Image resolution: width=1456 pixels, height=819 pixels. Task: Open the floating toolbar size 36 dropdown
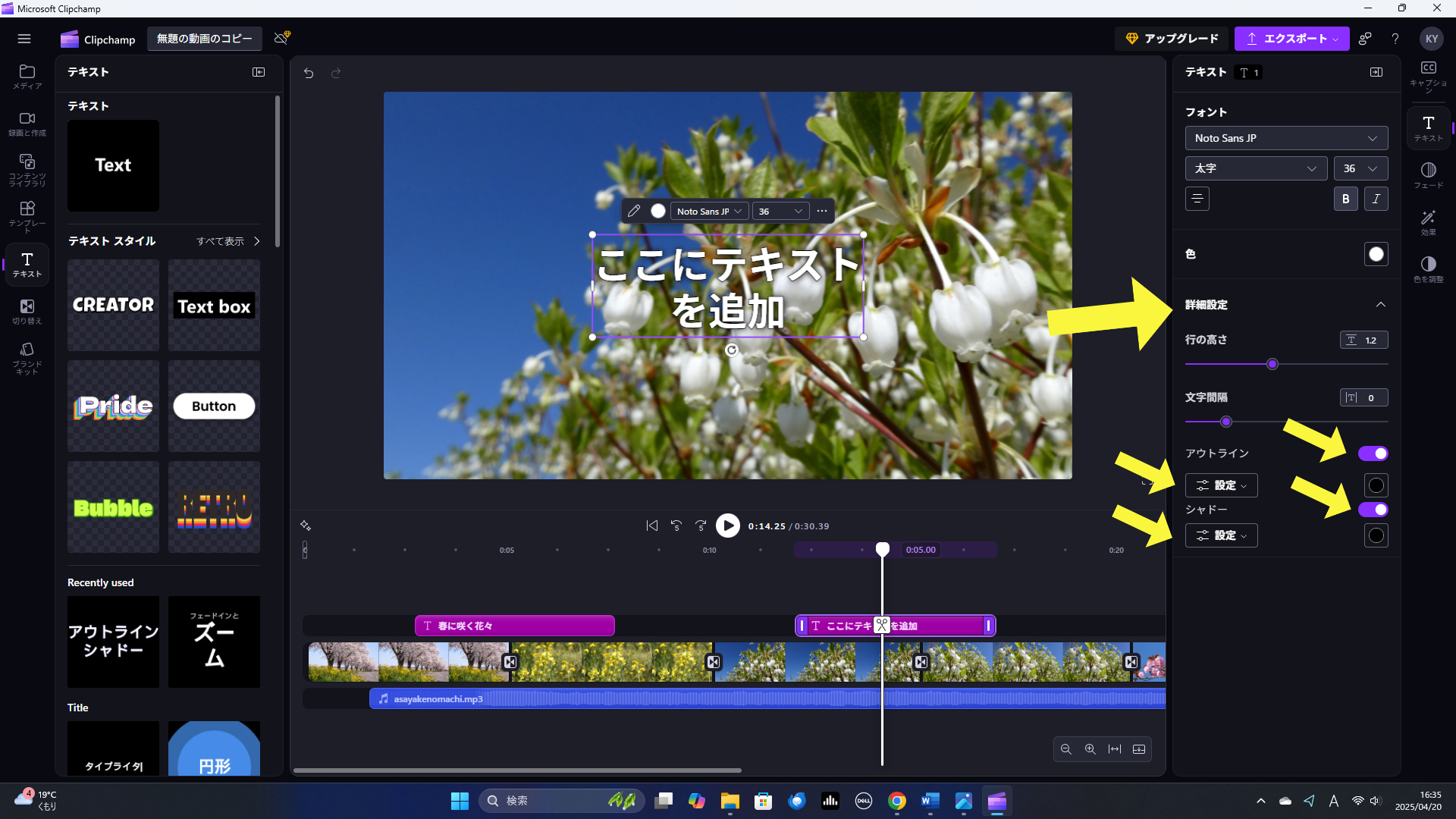click(x=780, y=211)
